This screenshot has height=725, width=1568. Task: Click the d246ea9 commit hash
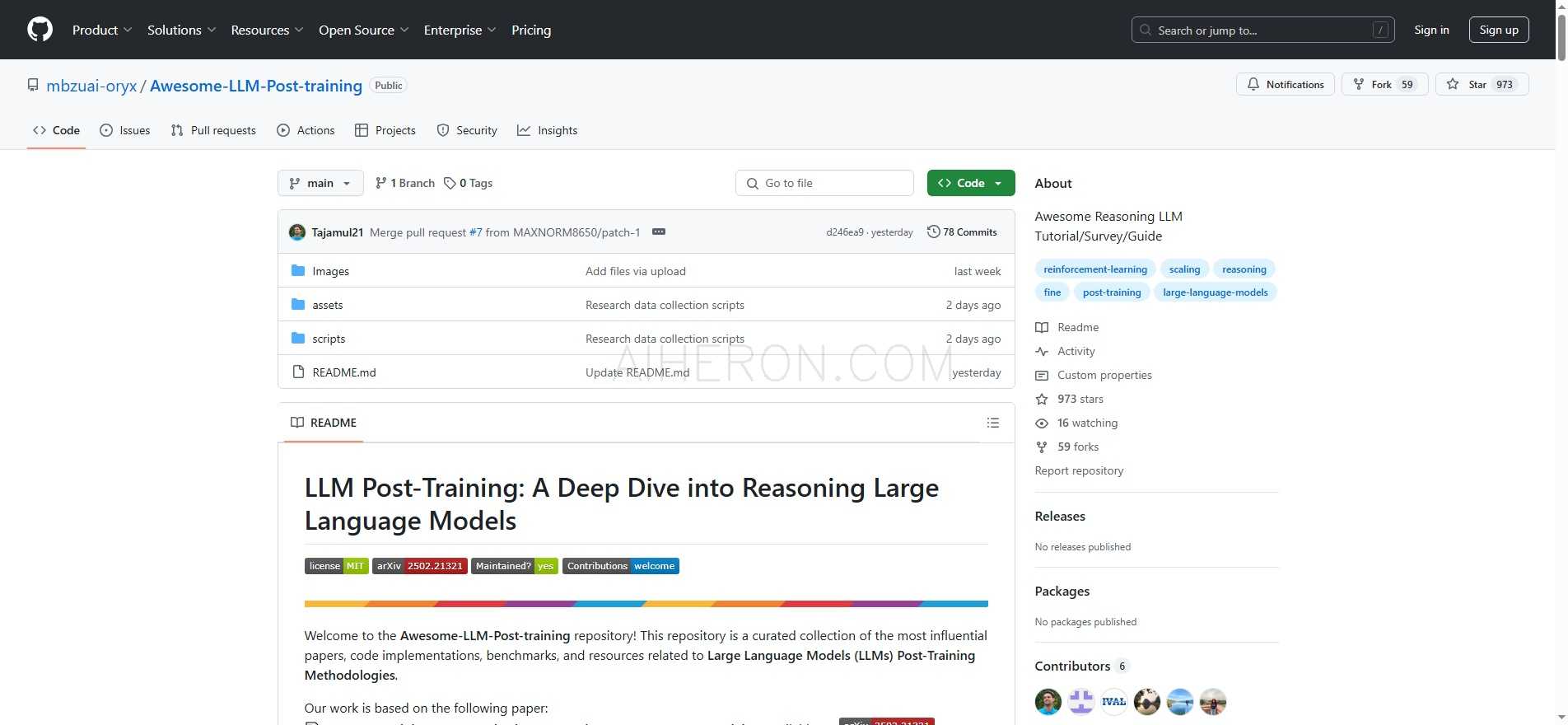click(x=845, y=232)
